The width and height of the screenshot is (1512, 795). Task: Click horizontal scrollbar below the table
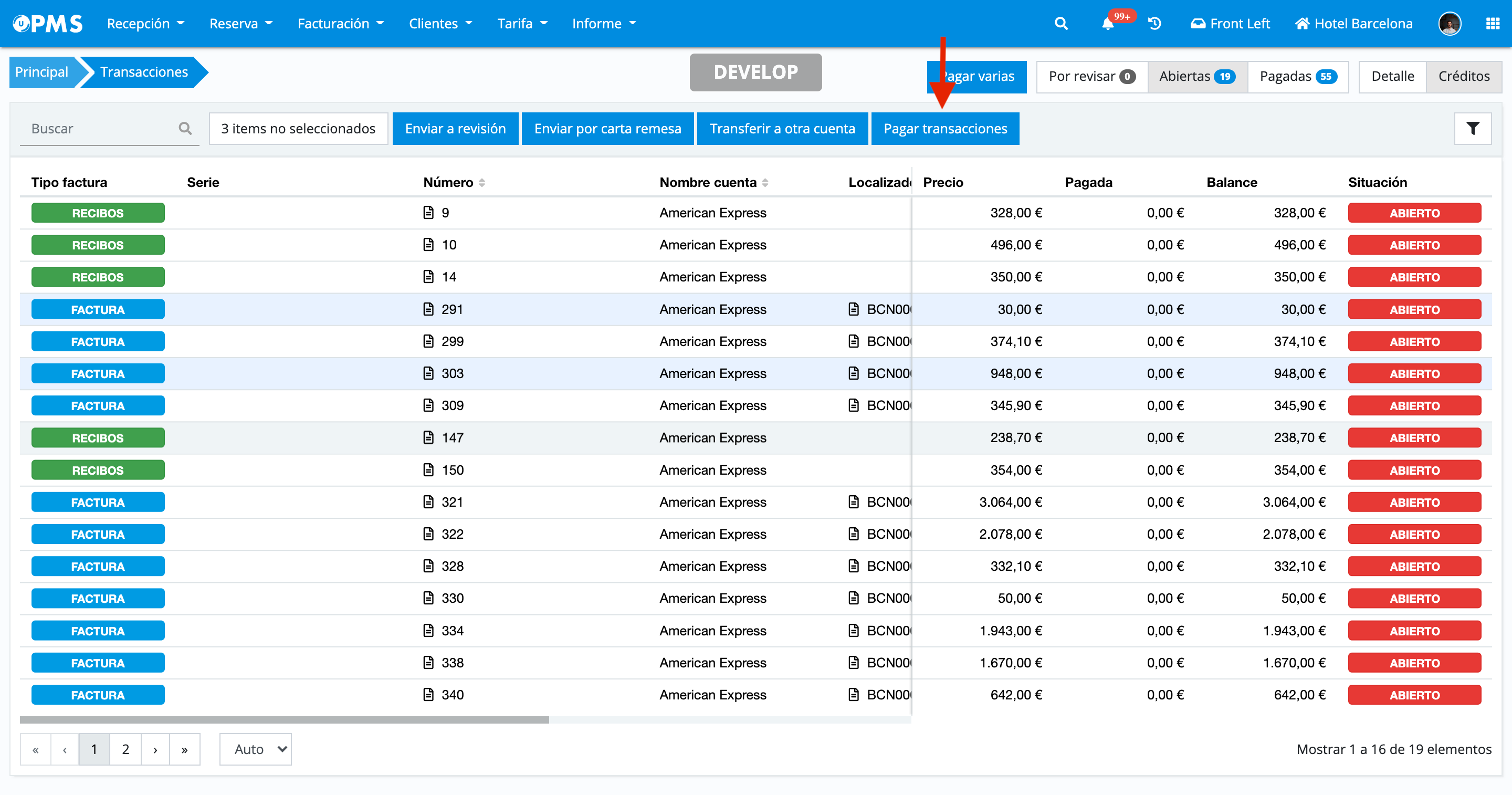click(284, 719)
